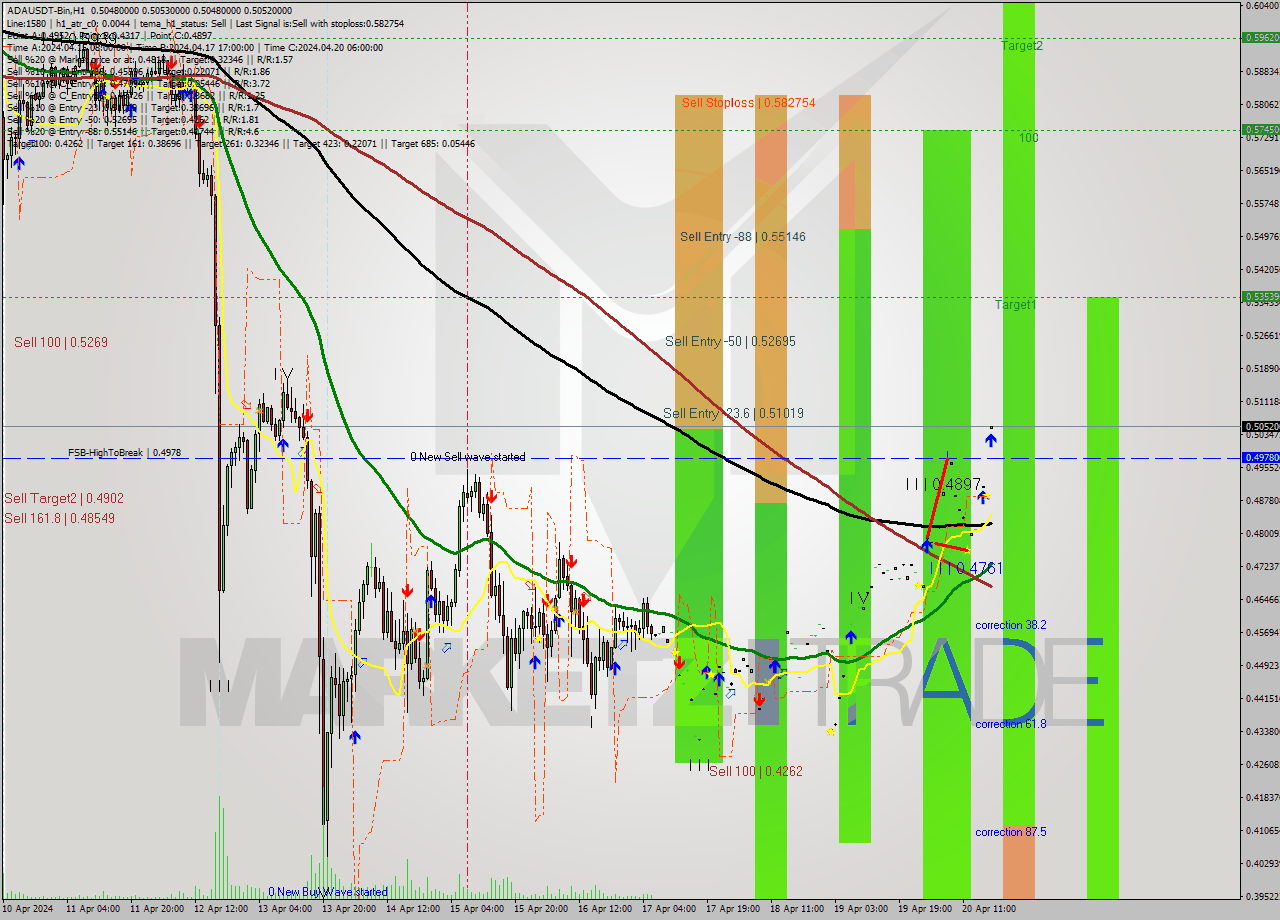
Task: Select the correction 38.2 label
Action: coord(1011,625)
